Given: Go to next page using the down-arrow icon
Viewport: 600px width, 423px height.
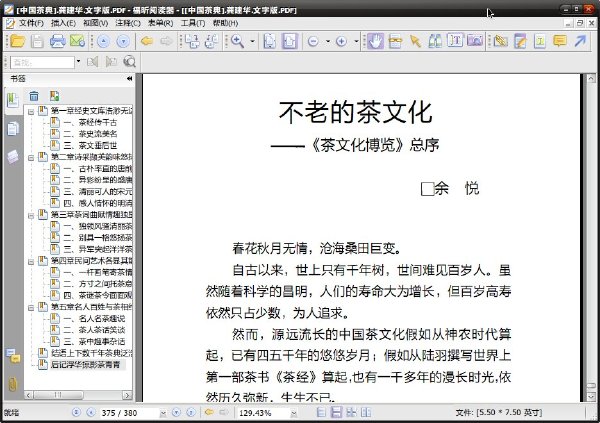Looking at the screenshot, I should click(x=123, y=41).
